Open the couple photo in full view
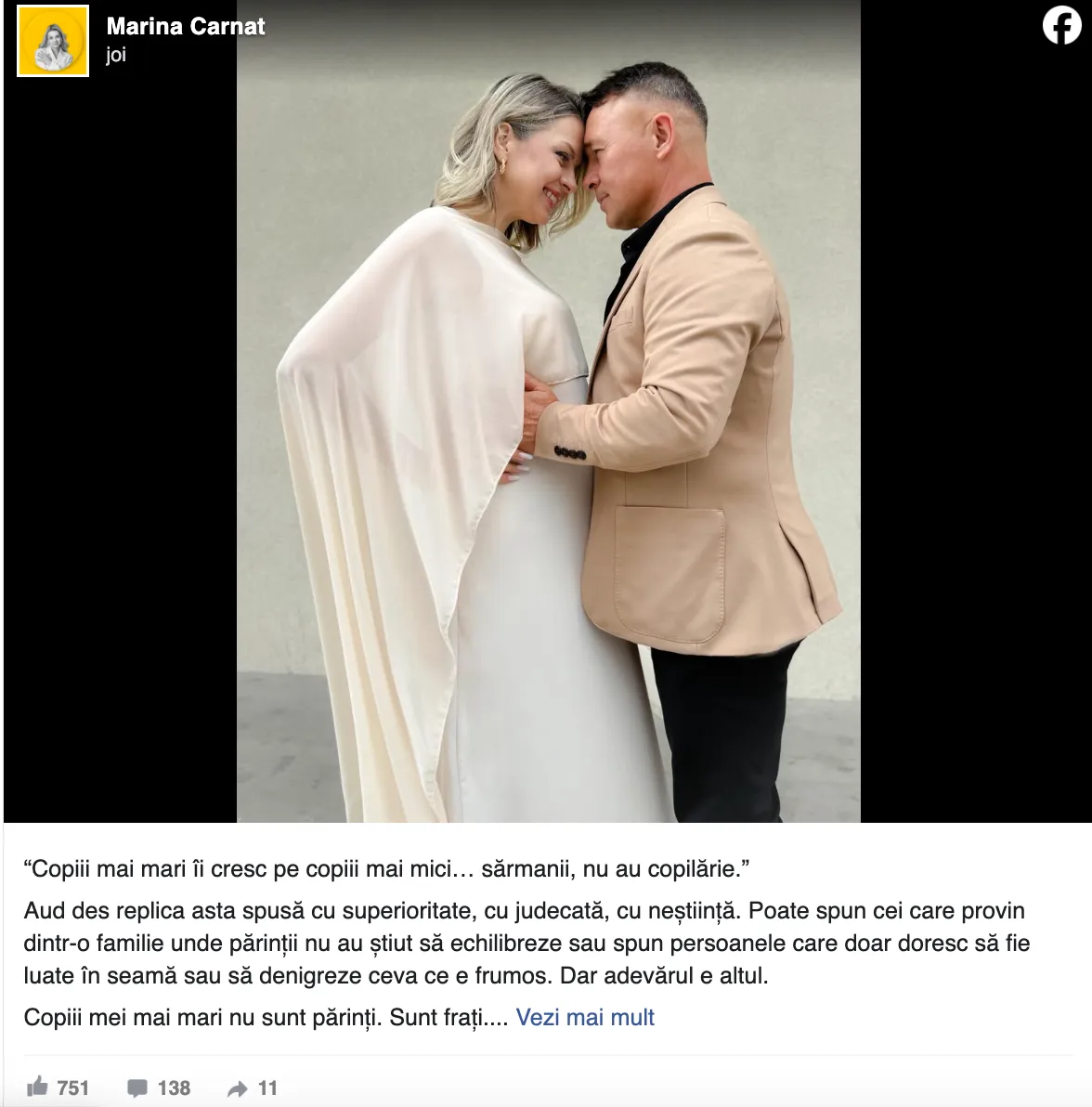 [549, 410]
